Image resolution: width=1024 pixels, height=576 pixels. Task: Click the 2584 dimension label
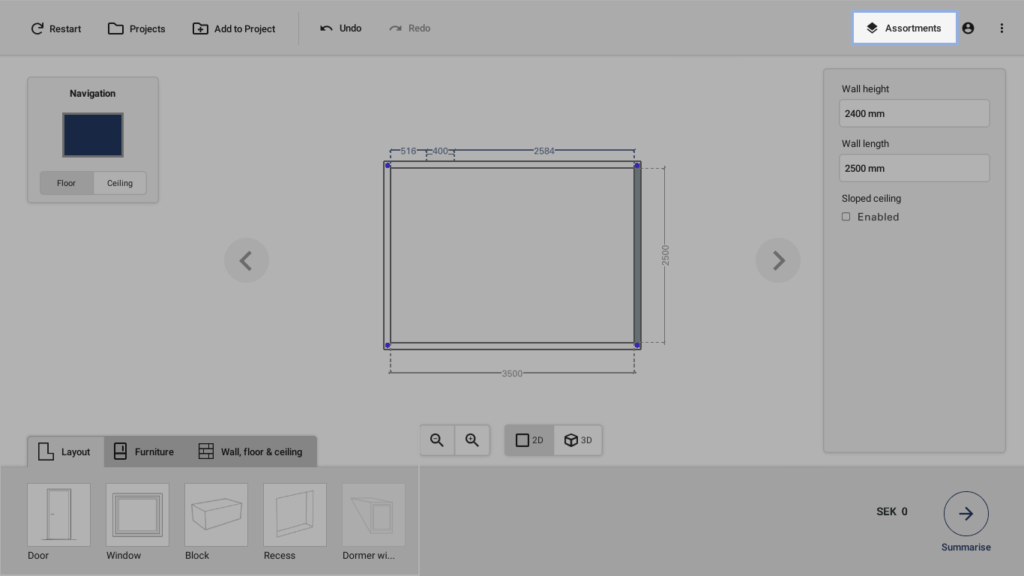click(544, 151)
